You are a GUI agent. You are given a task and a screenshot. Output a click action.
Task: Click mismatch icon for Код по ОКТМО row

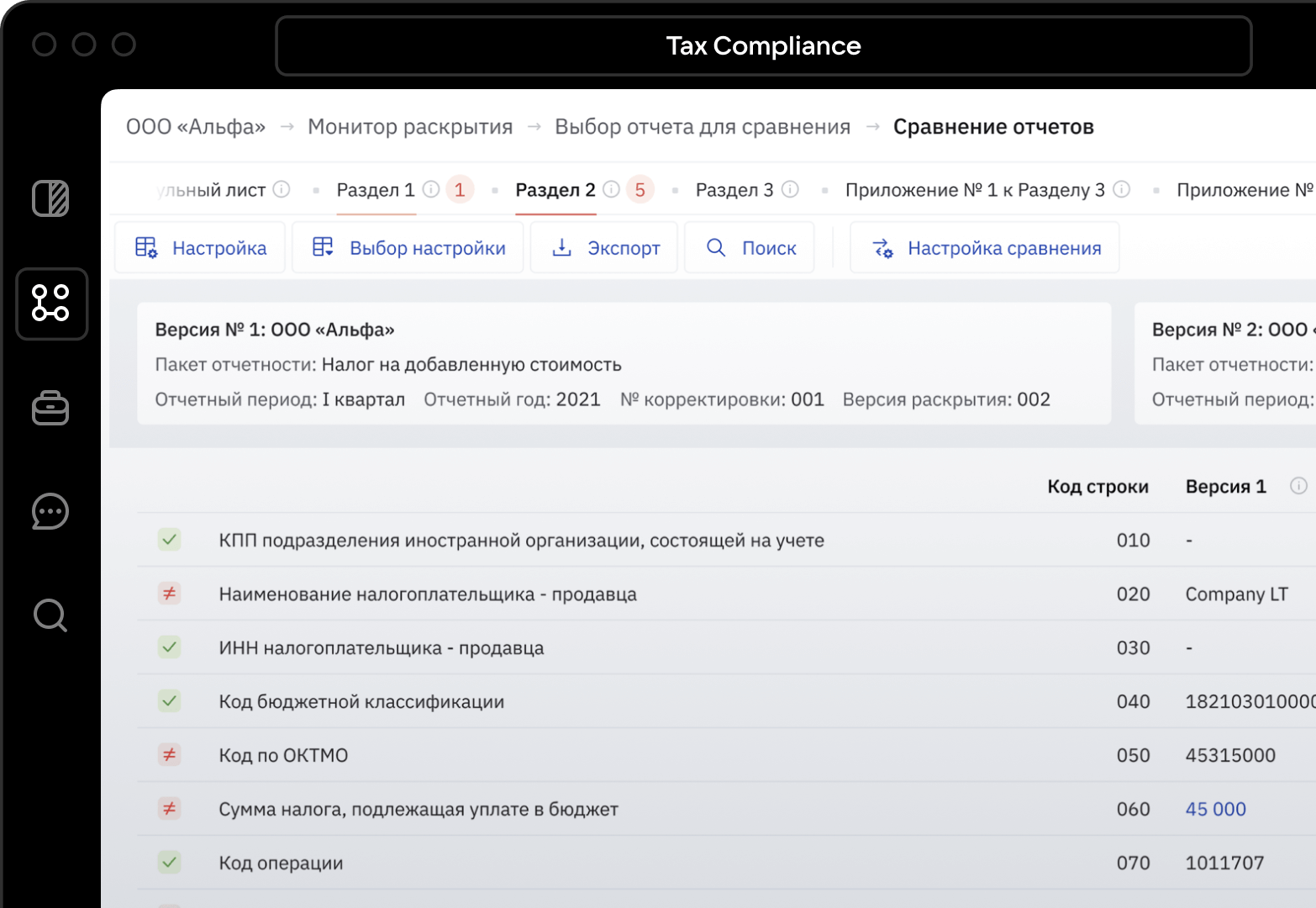[x=170, y=755]
